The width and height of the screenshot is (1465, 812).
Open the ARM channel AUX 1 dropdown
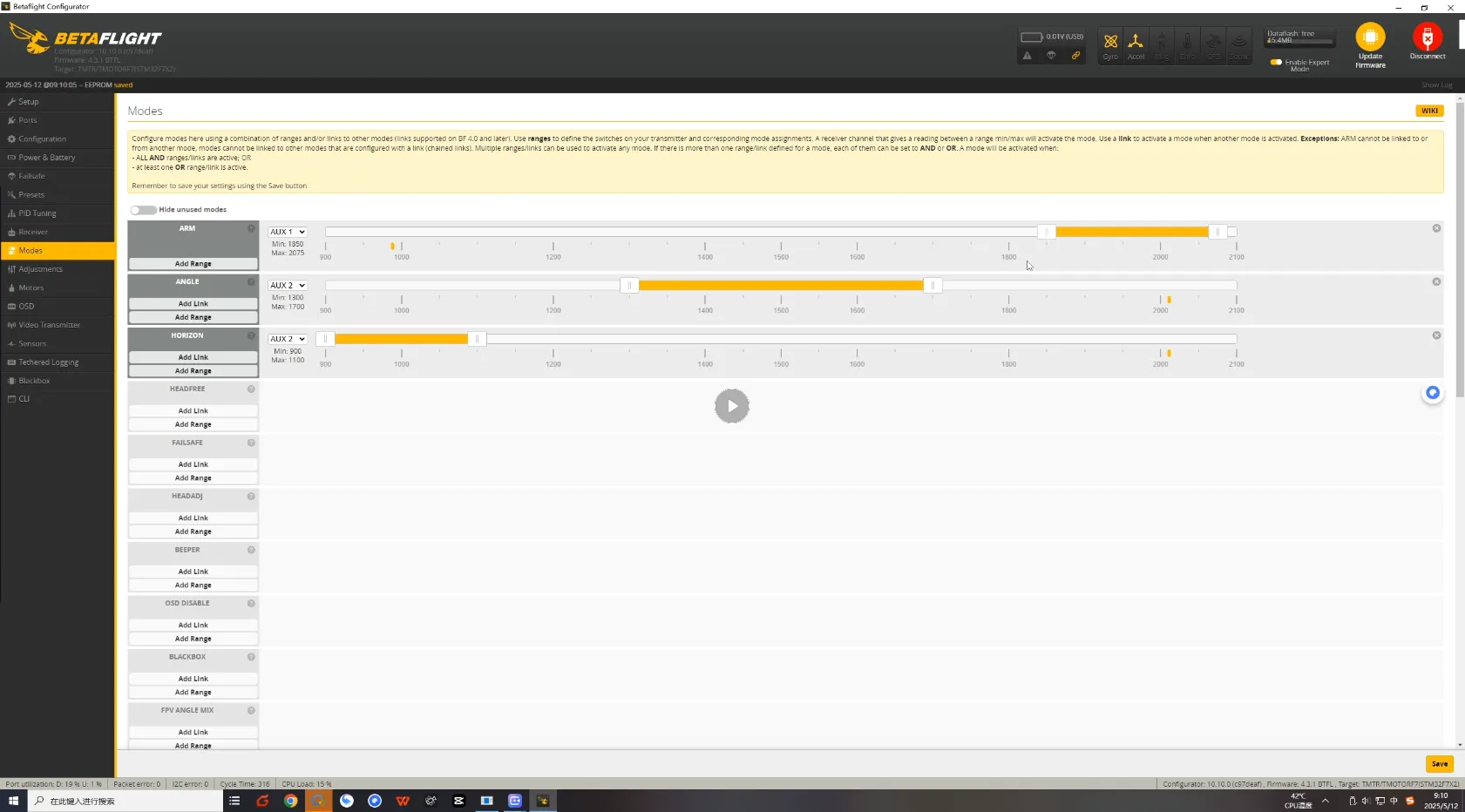point(287,232)
